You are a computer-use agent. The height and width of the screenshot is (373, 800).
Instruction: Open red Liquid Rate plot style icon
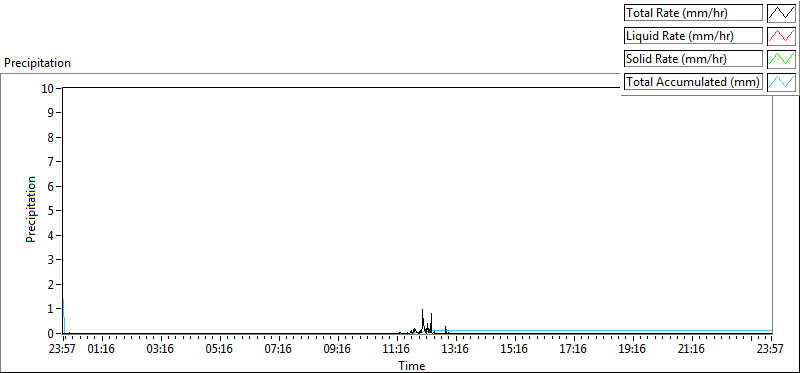click(782, 36)
